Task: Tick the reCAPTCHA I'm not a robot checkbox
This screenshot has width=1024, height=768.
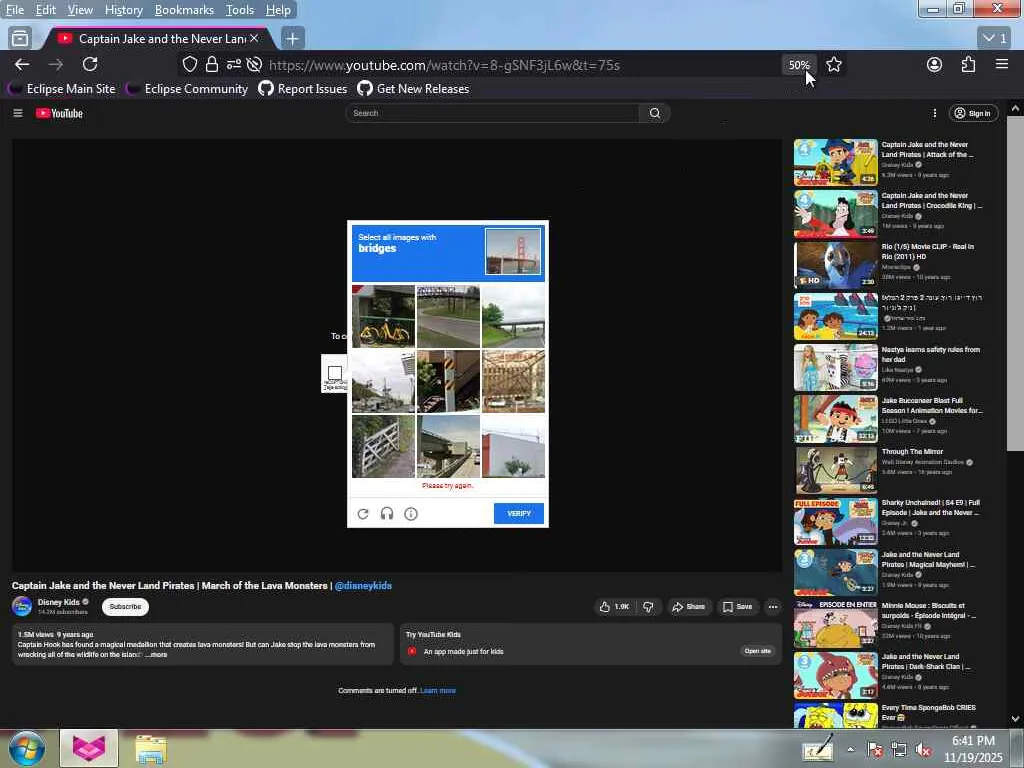Action: click(x=334, y=373)
